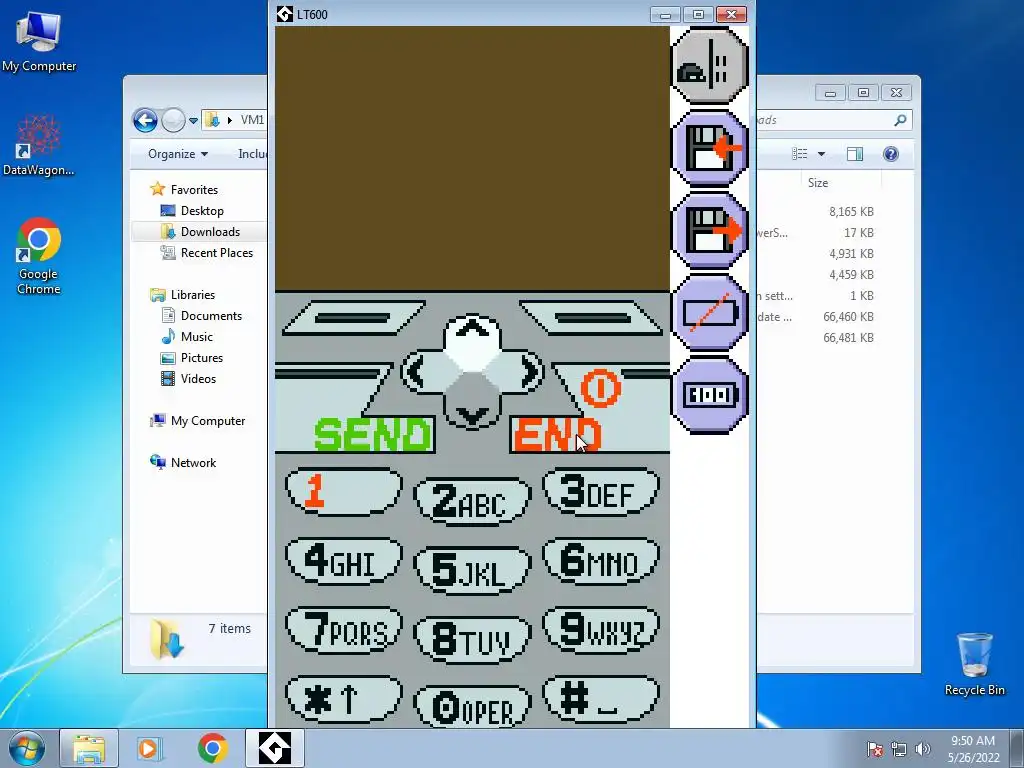Click the D-pad right arrow

(x=526, y=372)
